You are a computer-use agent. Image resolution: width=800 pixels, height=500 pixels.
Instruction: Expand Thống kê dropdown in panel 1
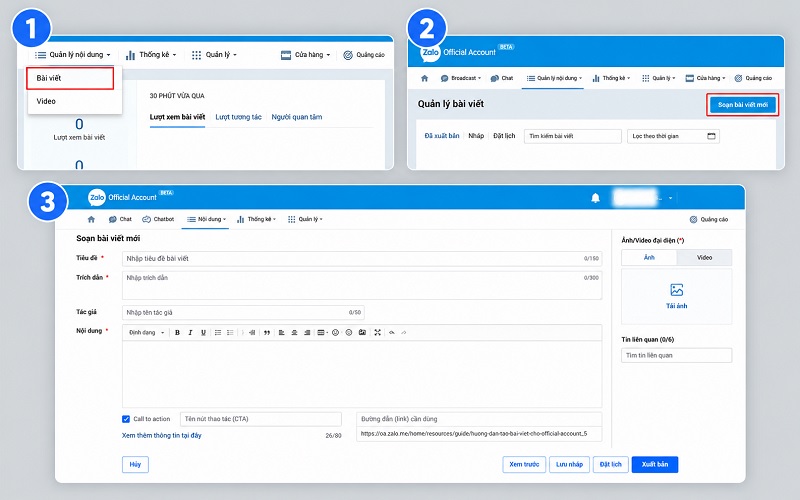[151, 55]
